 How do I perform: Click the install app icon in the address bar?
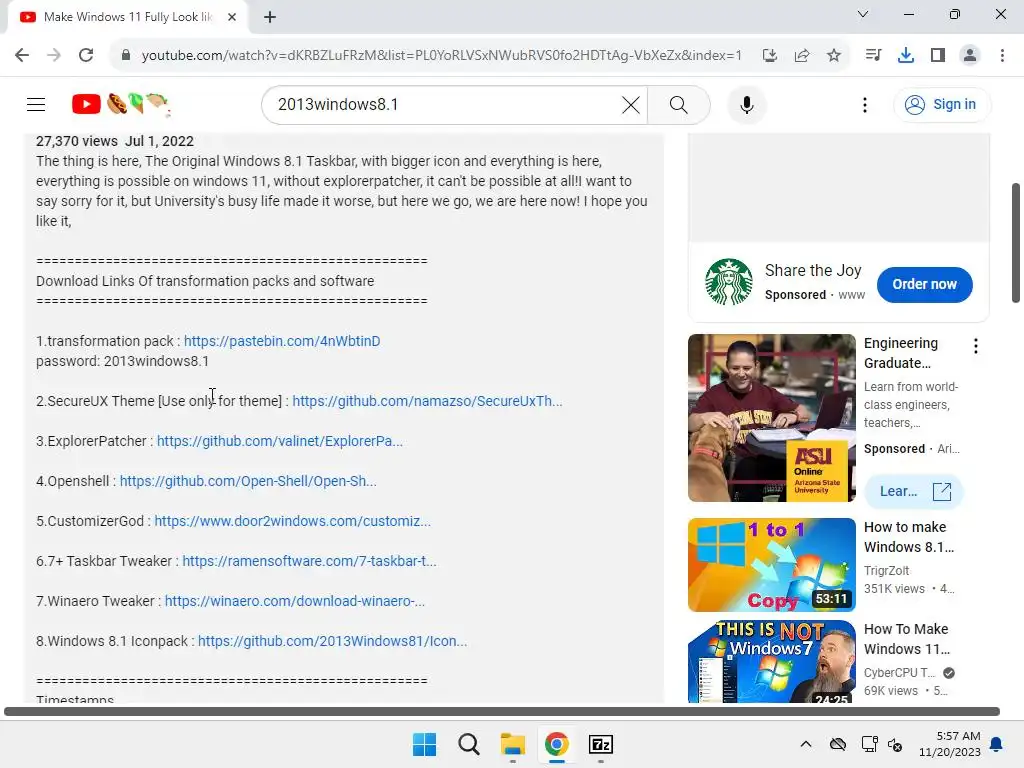coord(770,55)
